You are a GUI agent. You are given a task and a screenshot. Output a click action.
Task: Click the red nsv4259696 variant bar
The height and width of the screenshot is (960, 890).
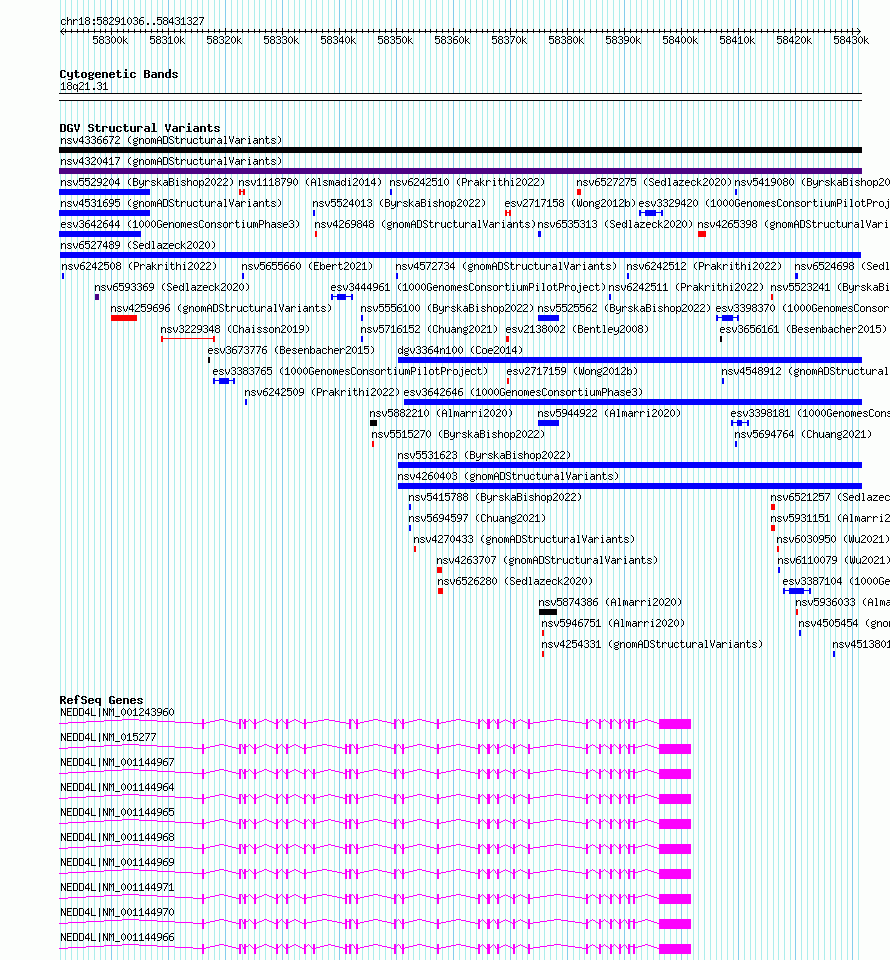pos(124,318)
